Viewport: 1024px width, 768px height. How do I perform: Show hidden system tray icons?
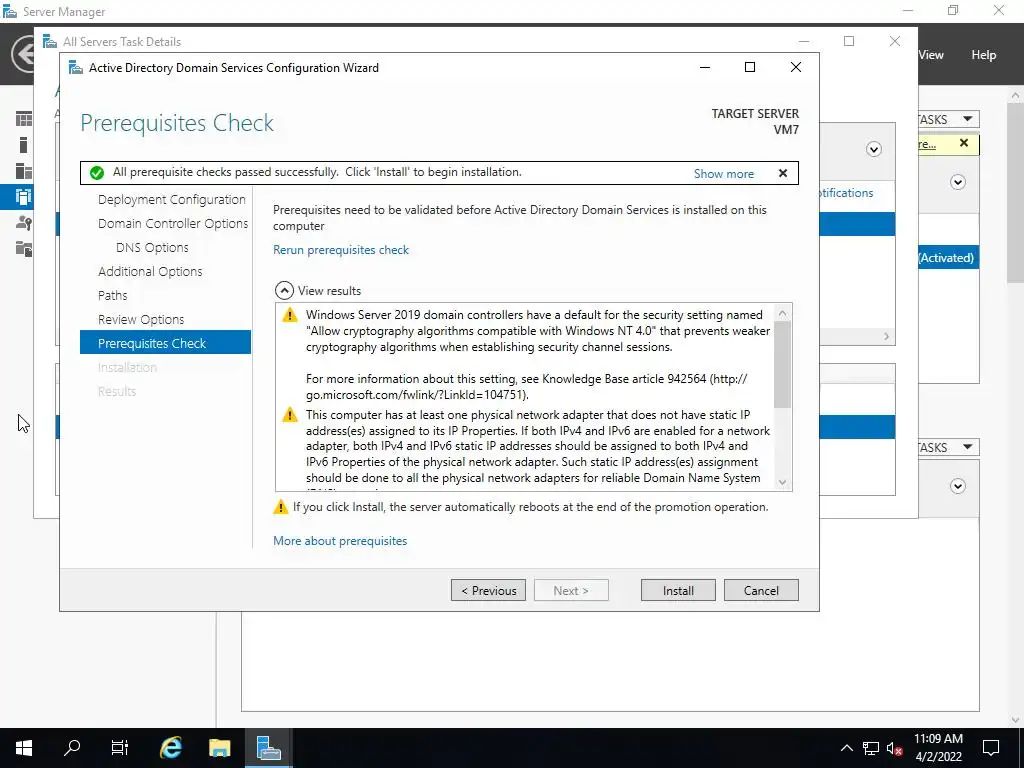click(x=846, y=748)
